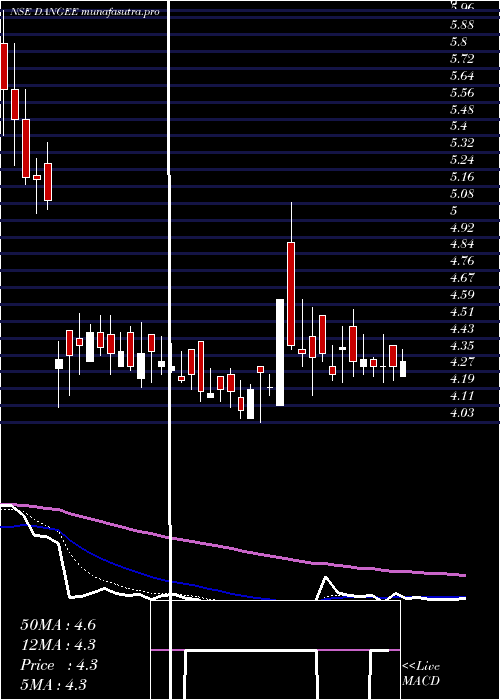Click the <<Live MACD label

421,674
